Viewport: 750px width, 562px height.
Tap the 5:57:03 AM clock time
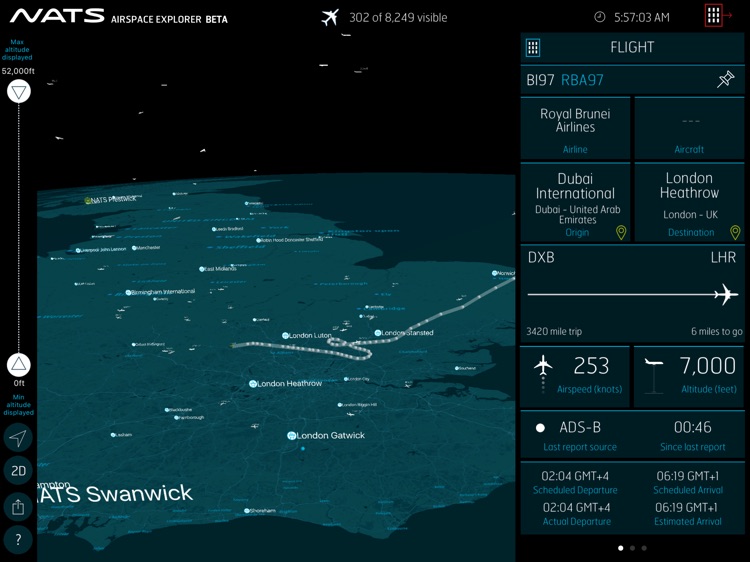point(641,18)
